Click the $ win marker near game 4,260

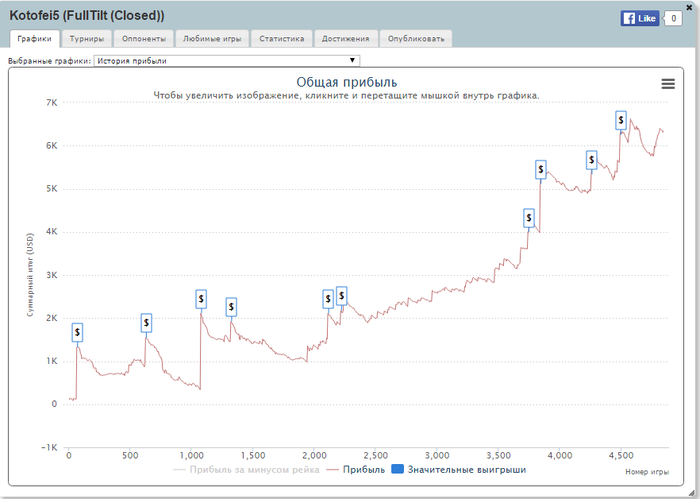click(x=592, y=160)
